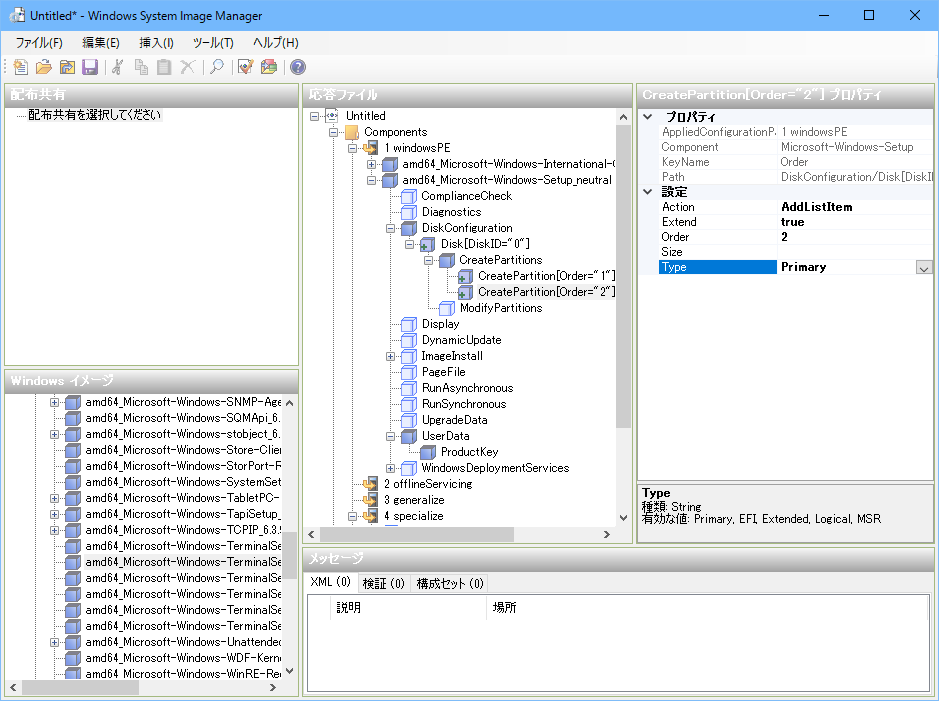This screenshot has height=701, width=939.
Task: Save the answer file with floppy icon
Action: pyautogui.click(x=90, y=67)
